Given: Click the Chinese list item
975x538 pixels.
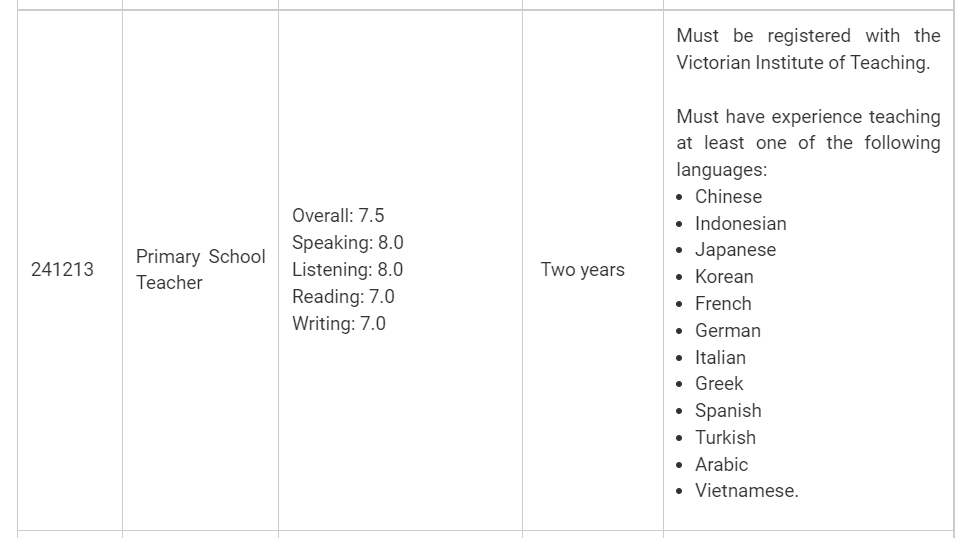Looking at the screenshot, I should 728,197.
